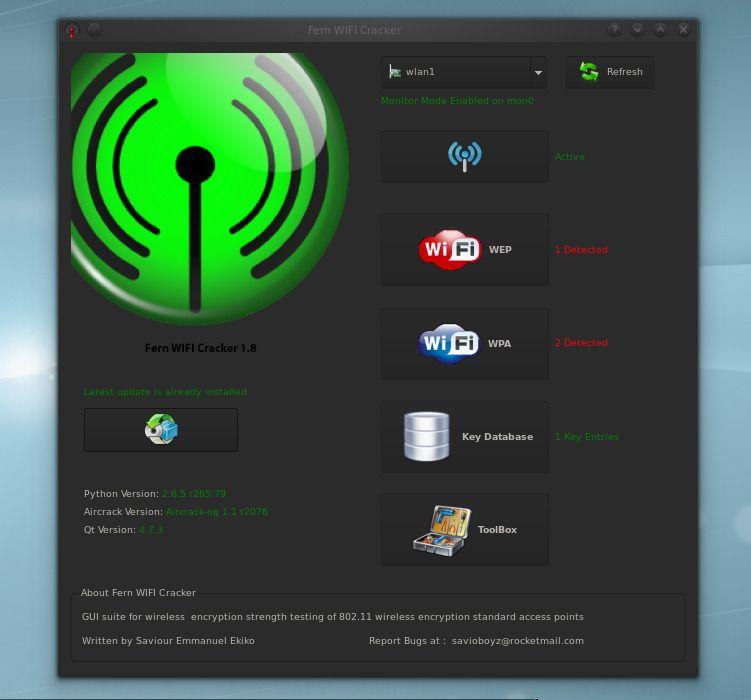Open the Key Database
751x700 pixels.
(x=465, y=437)
